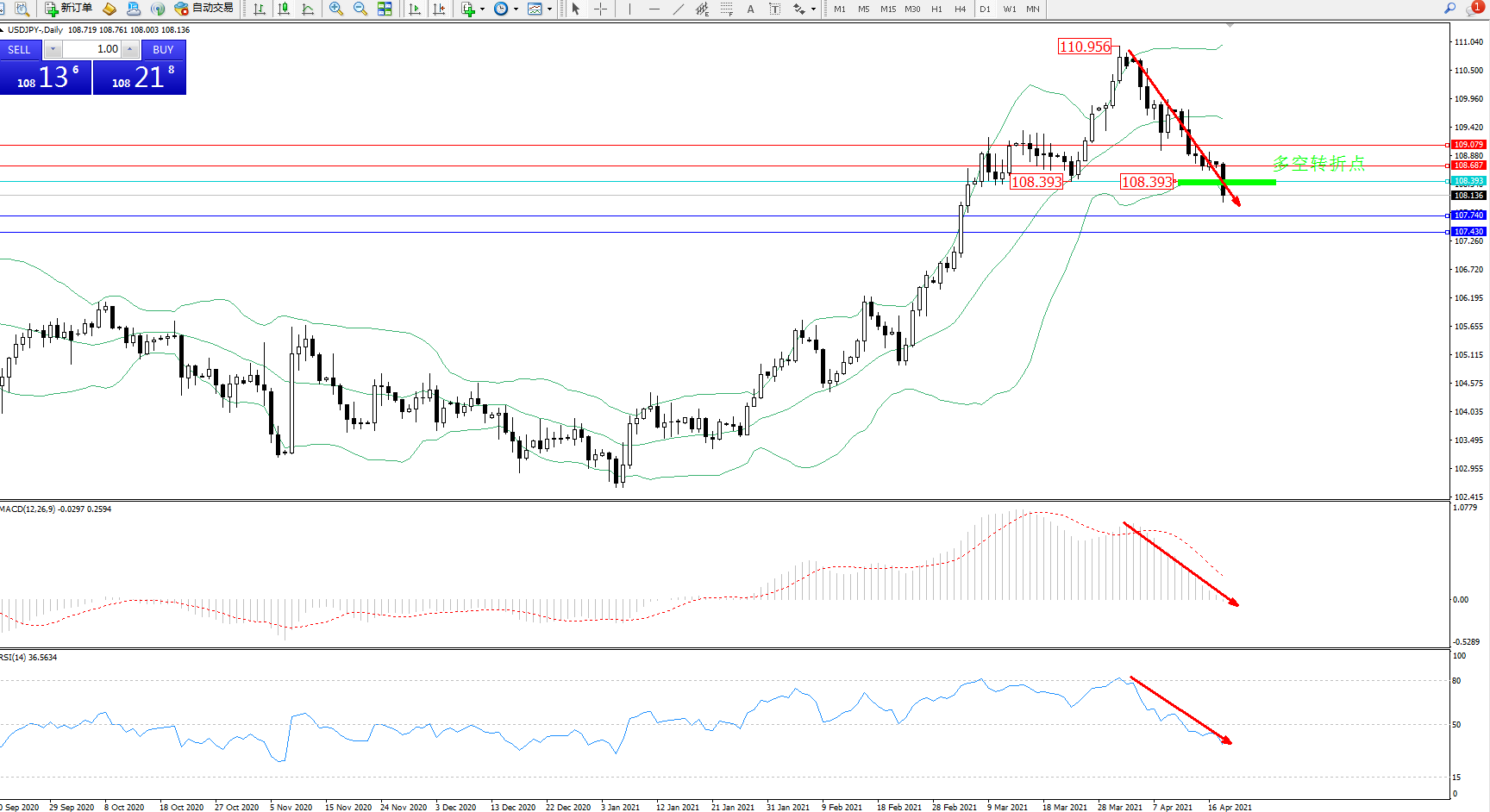Viewport: 1490px width, 812px height.
Task: Click the Zoom In magnifier icon
Action: click(336, 9)
